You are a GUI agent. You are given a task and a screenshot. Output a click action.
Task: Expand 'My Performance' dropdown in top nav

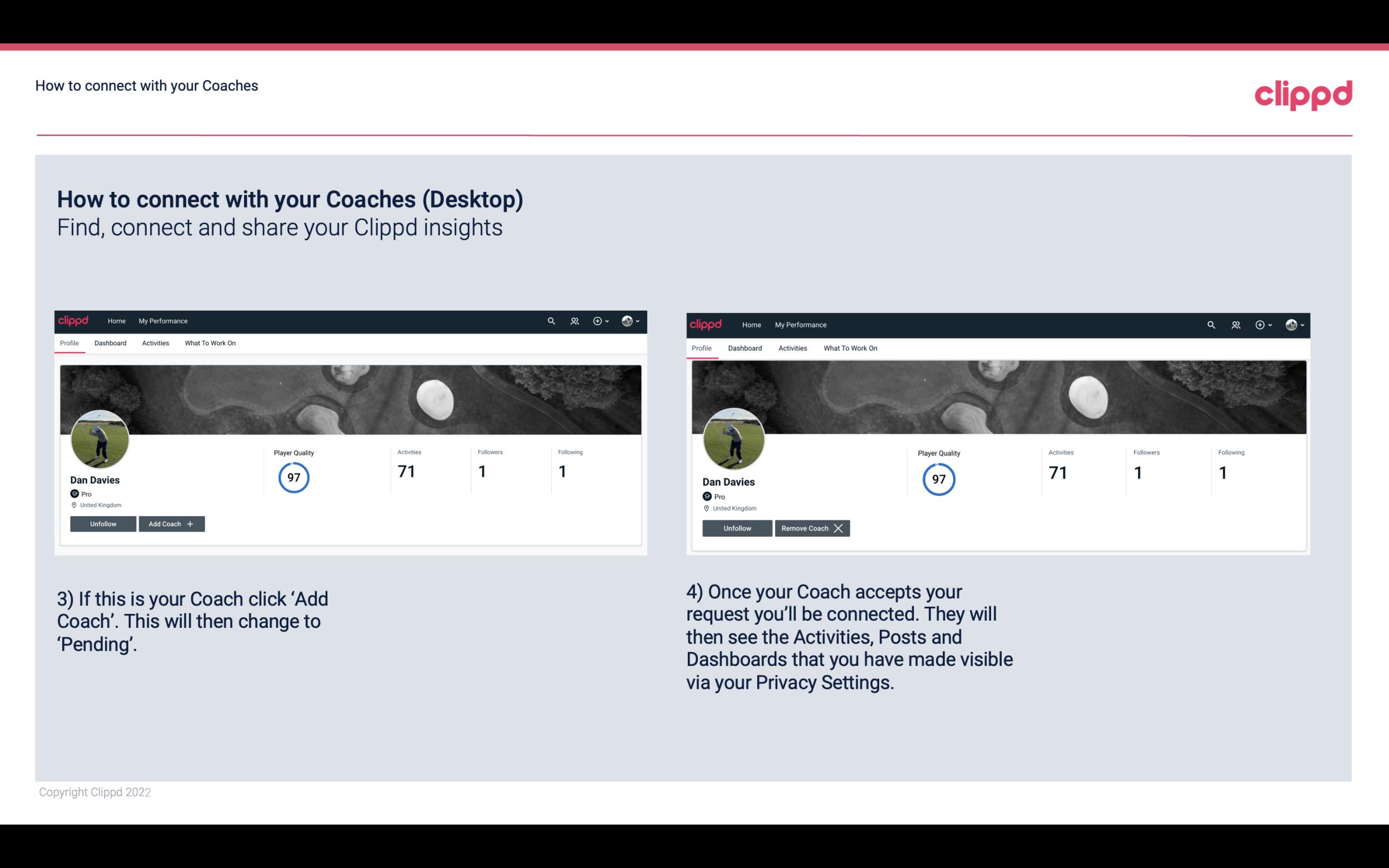[163, 320]
